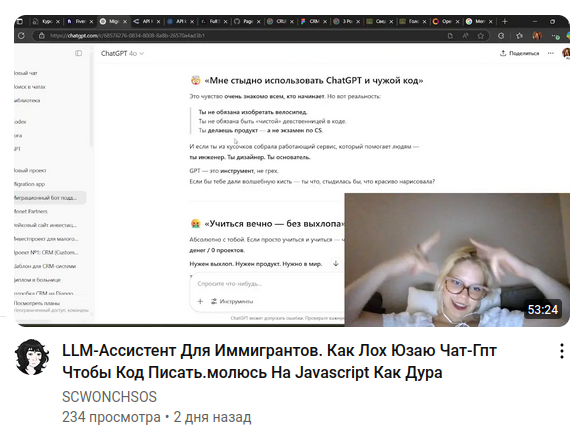Screen dimensions: 575x428
Task: Open the 'Инвестпроект для малого...' chat
Action: click(46, 239)
